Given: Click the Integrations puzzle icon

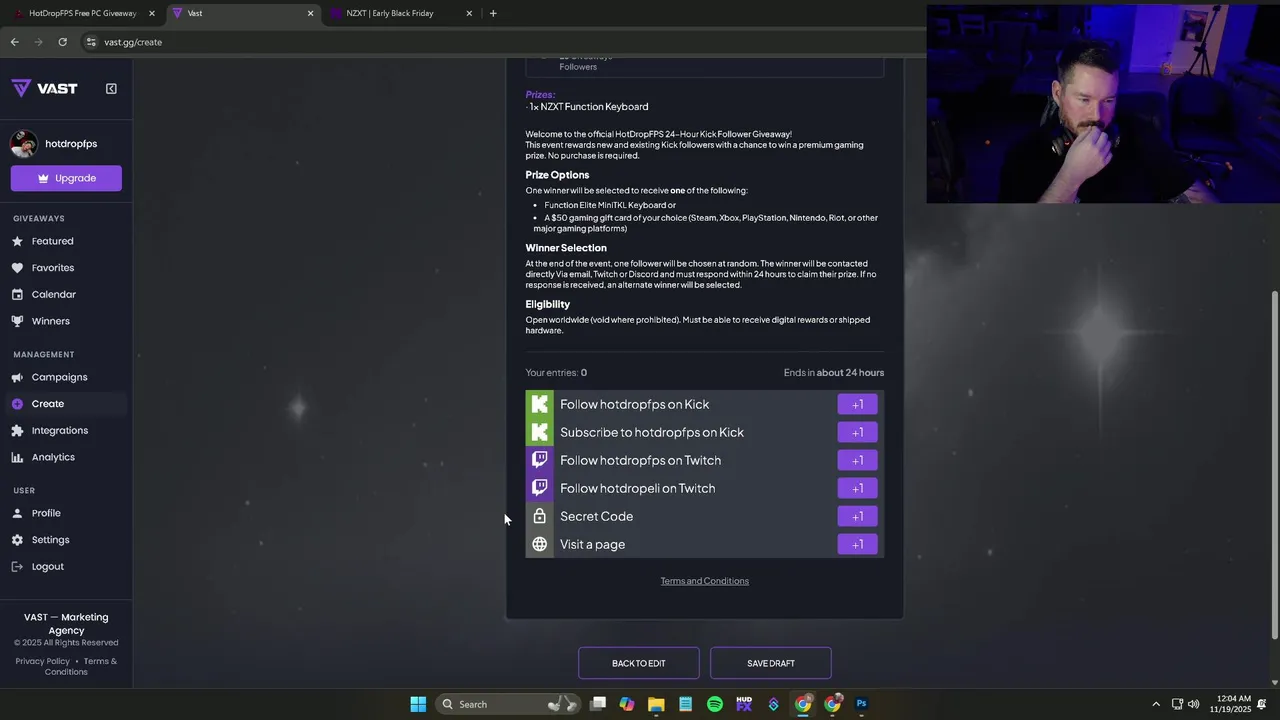Looking at the screenshot, I should (x=17, y=430).
